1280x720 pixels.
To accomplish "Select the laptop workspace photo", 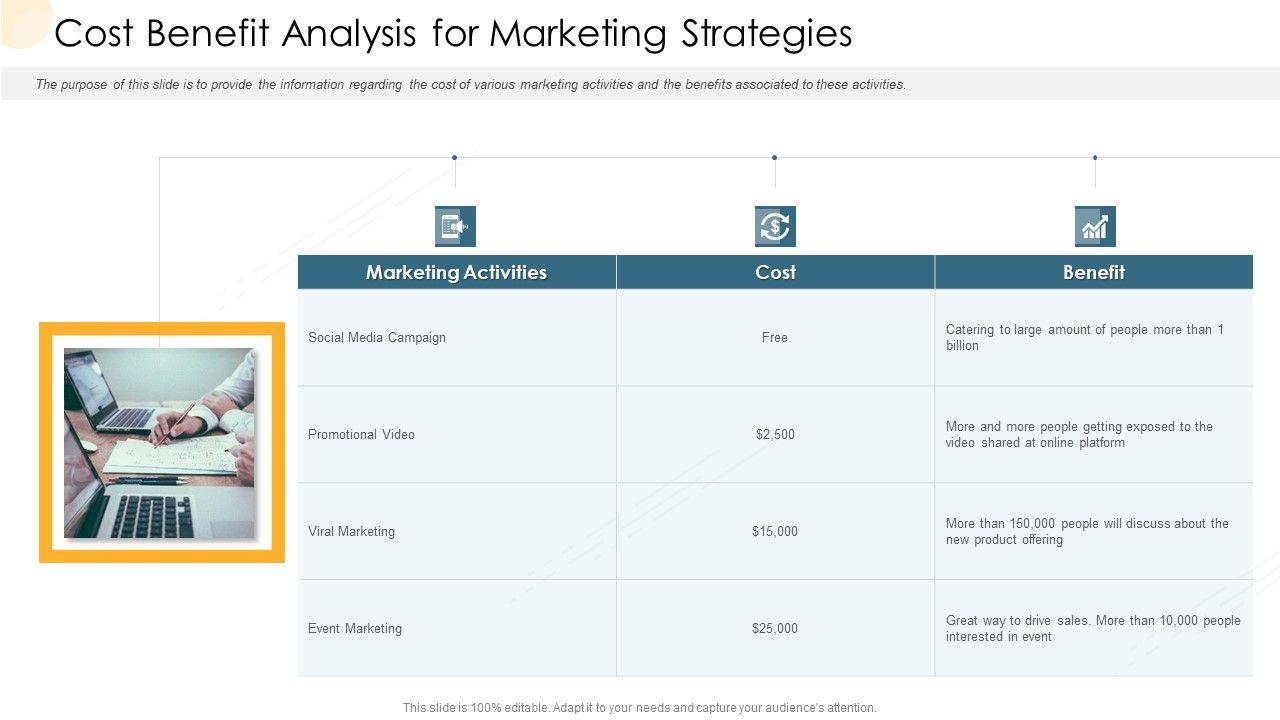I will pyautogui.click(x=159, y=443).
